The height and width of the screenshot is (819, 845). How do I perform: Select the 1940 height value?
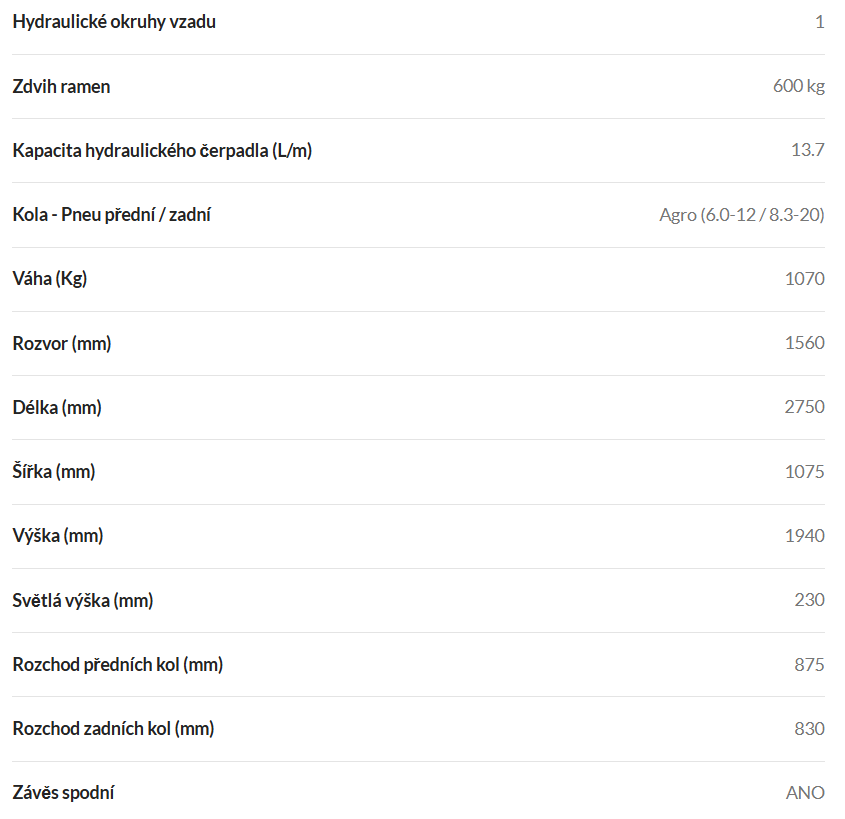coord(805,536)
